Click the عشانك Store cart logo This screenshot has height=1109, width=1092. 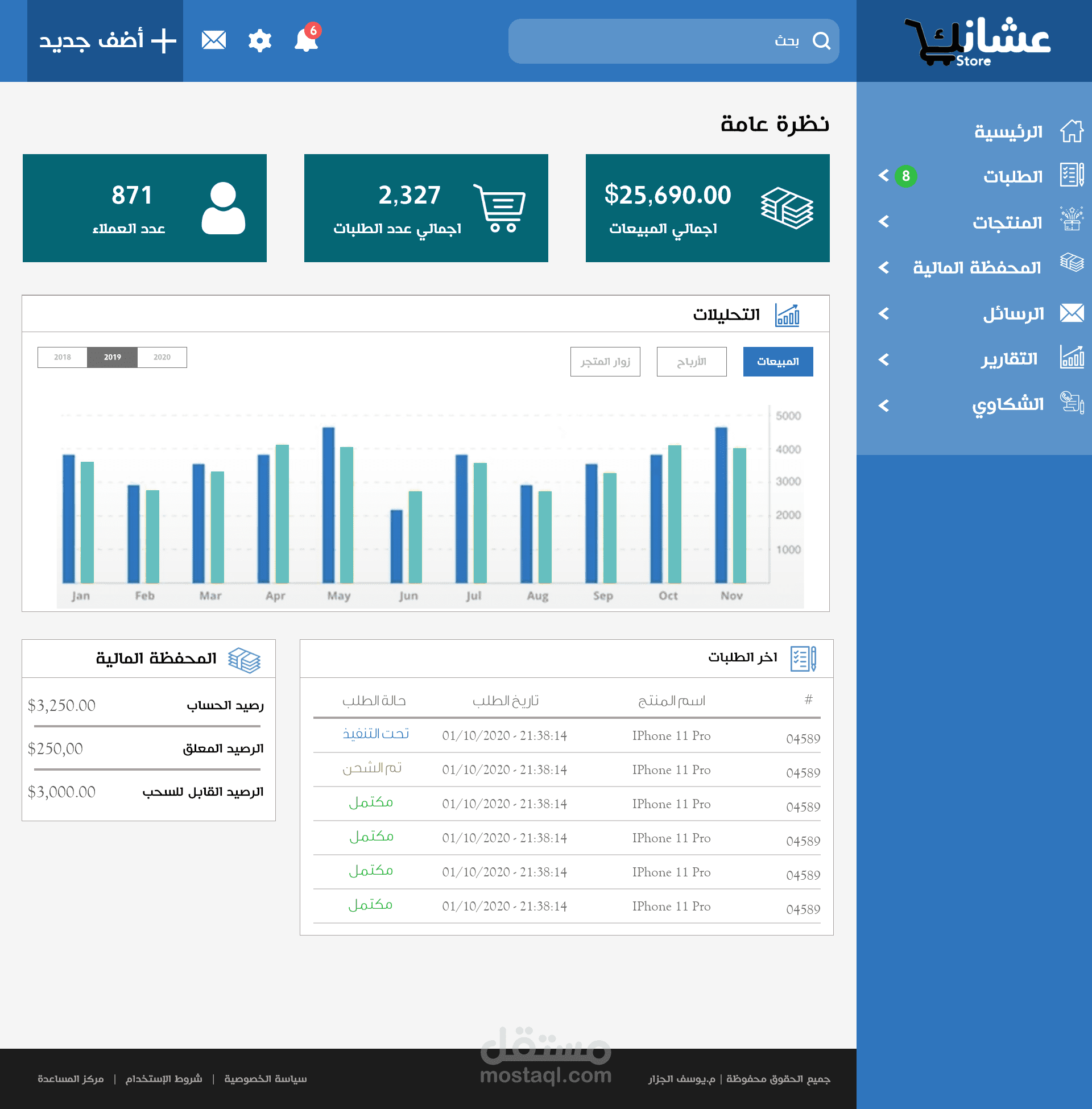pyautogui.click(x=977, y=42)
